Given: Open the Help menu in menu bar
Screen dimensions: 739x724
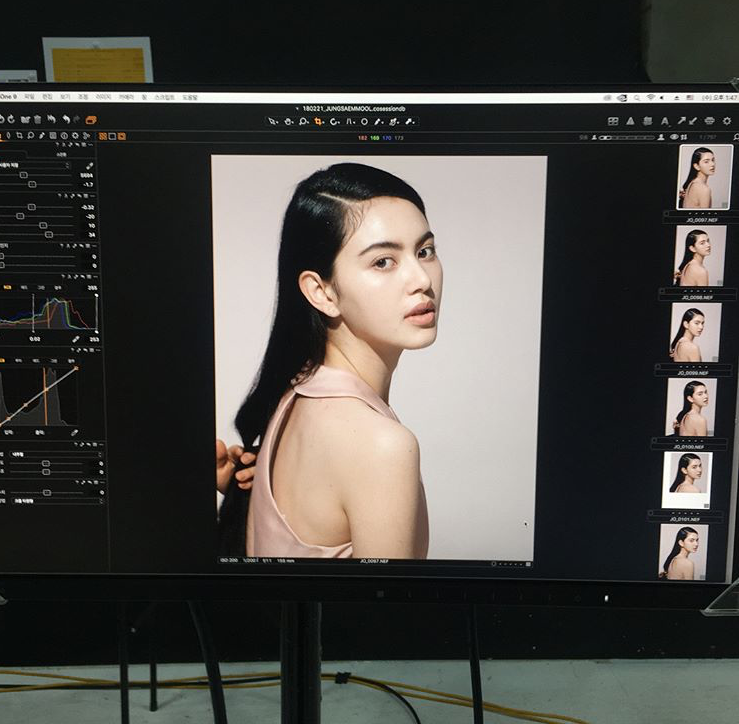Looking at the screenshot, I should click(x=190, y=98).
